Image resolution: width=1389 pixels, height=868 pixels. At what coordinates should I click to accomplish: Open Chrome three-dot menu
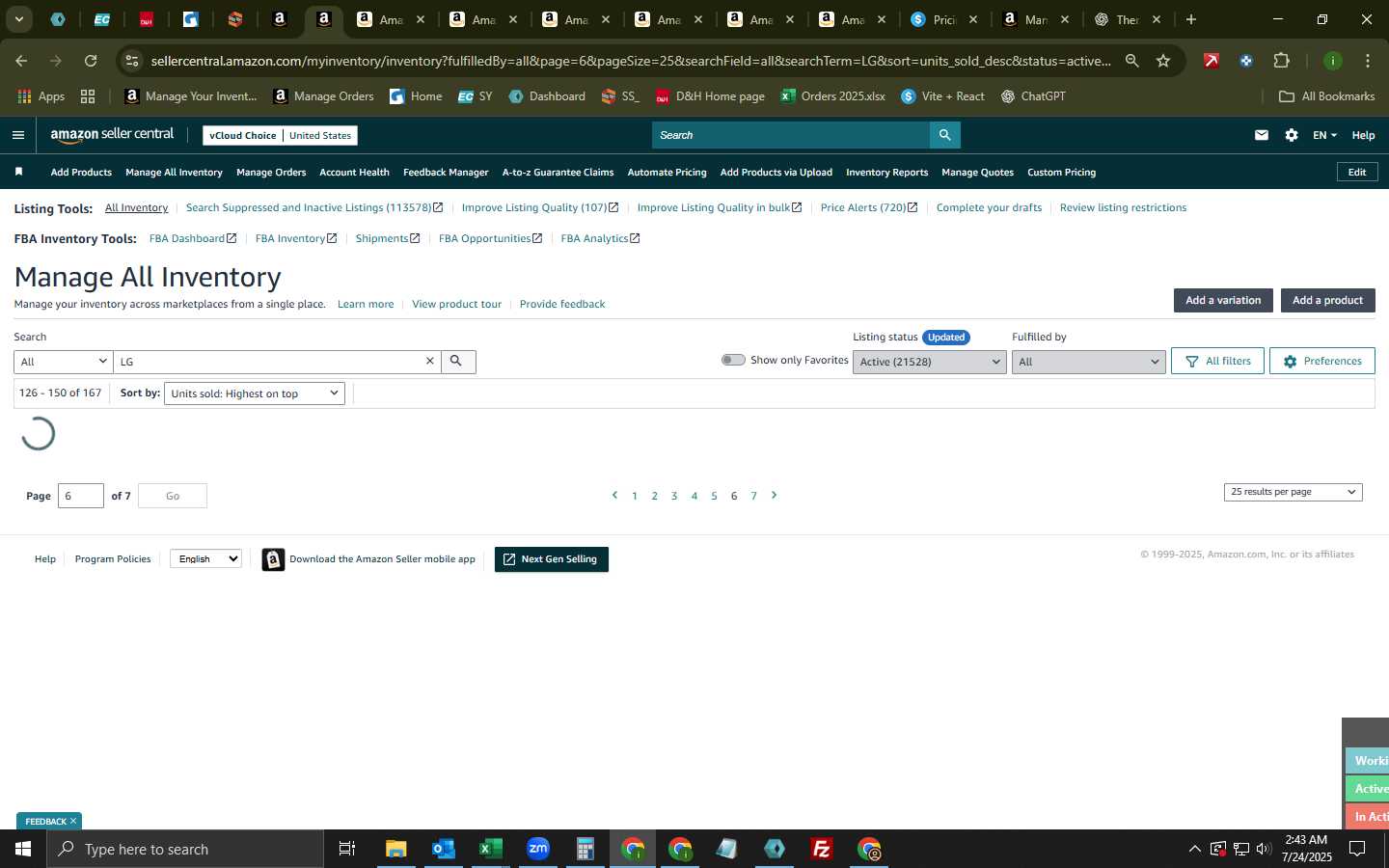tap(1368, 61)
